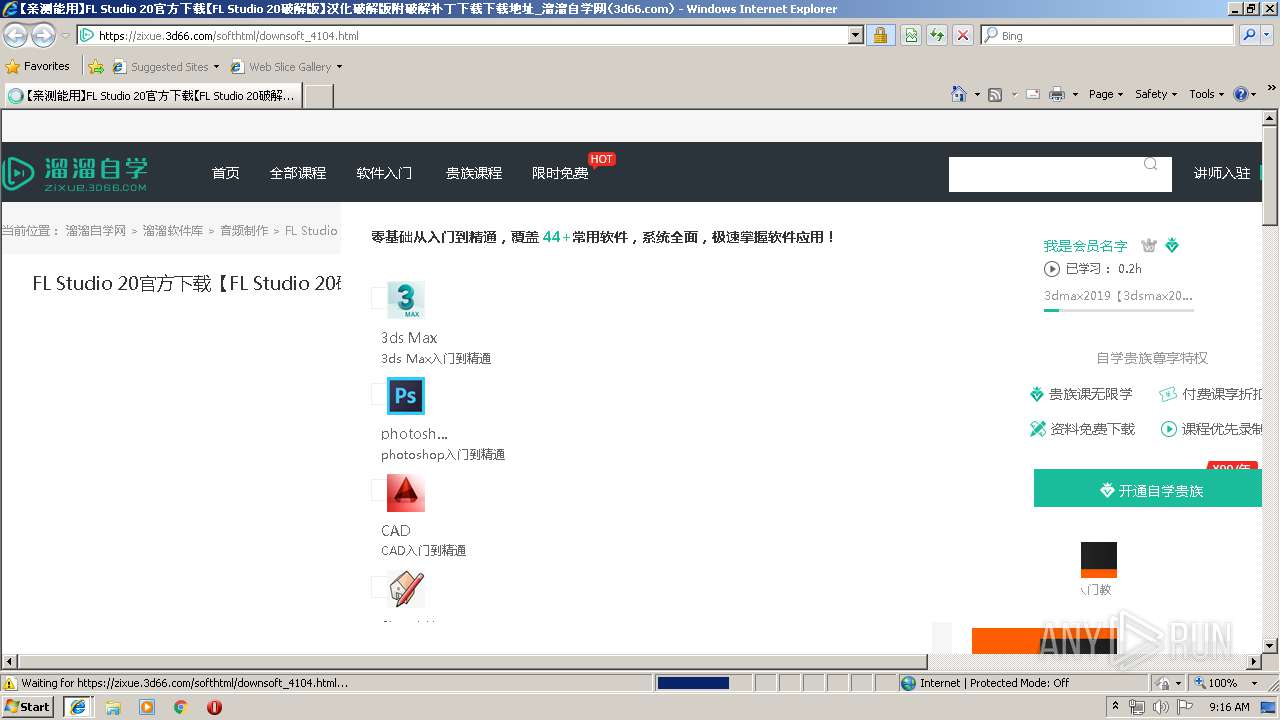The width and height of the screenshot is (1280, 720).
Task: Click the browser Back arrow button
Action: [x=16, y=35]
